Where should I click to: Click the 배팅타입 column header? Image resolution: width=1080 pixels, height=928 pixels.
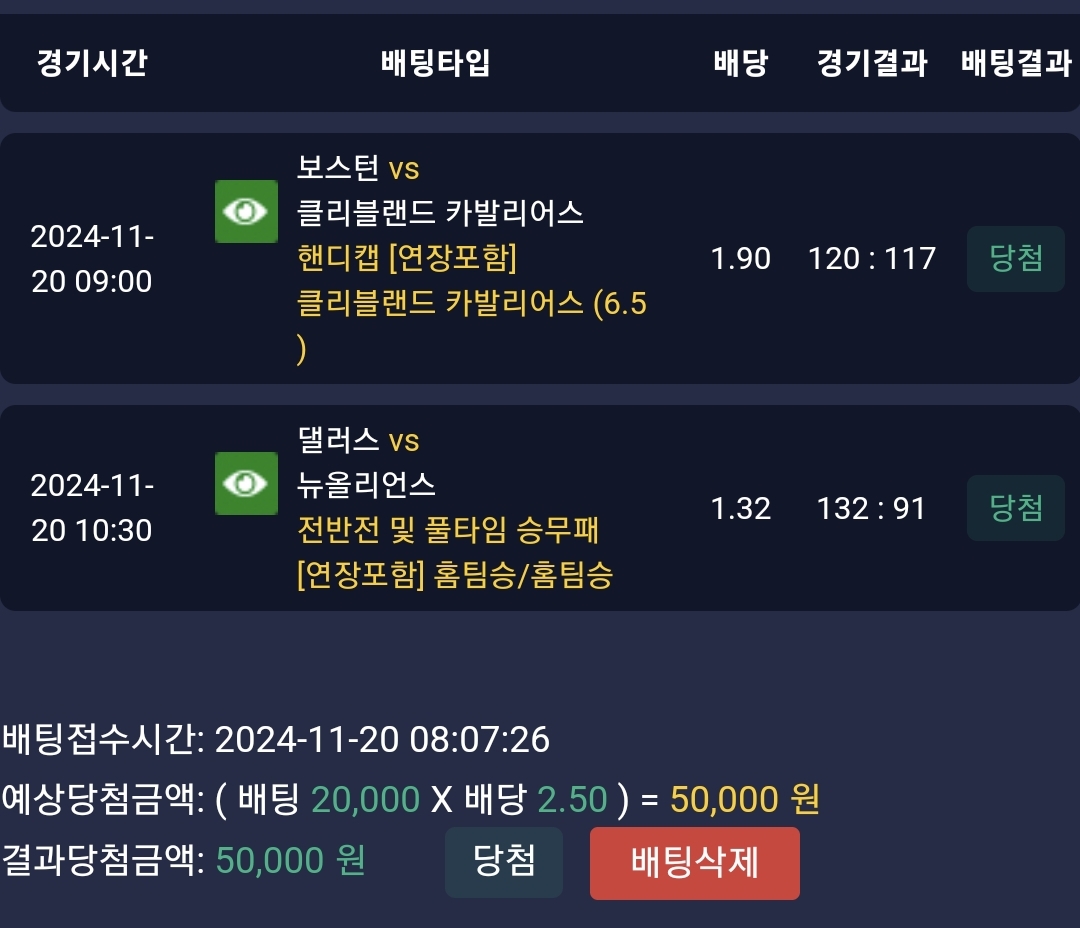(436, 64)
